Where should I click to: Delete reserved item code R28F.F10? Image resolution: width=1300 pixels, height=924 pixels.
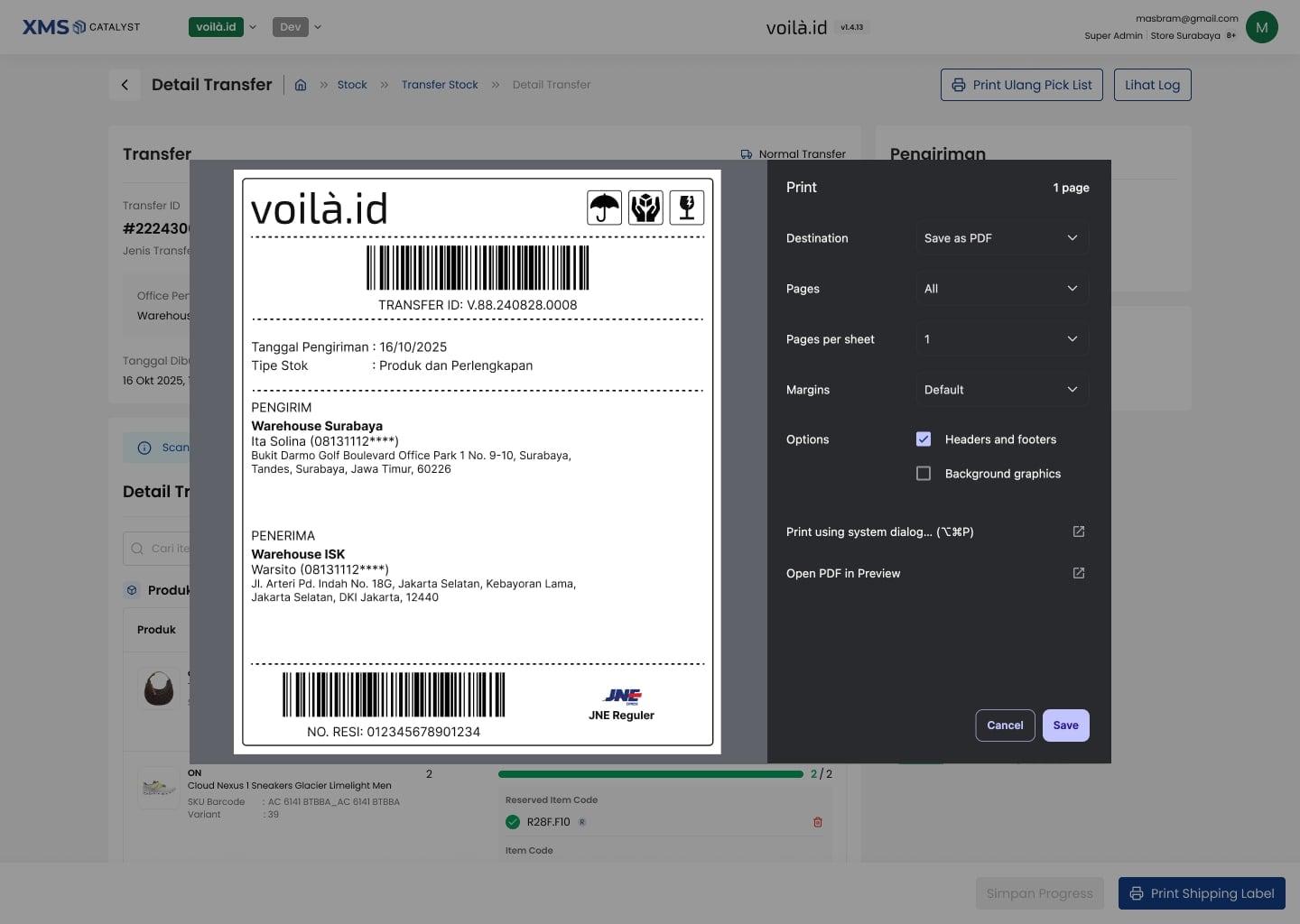click(818, 822)
